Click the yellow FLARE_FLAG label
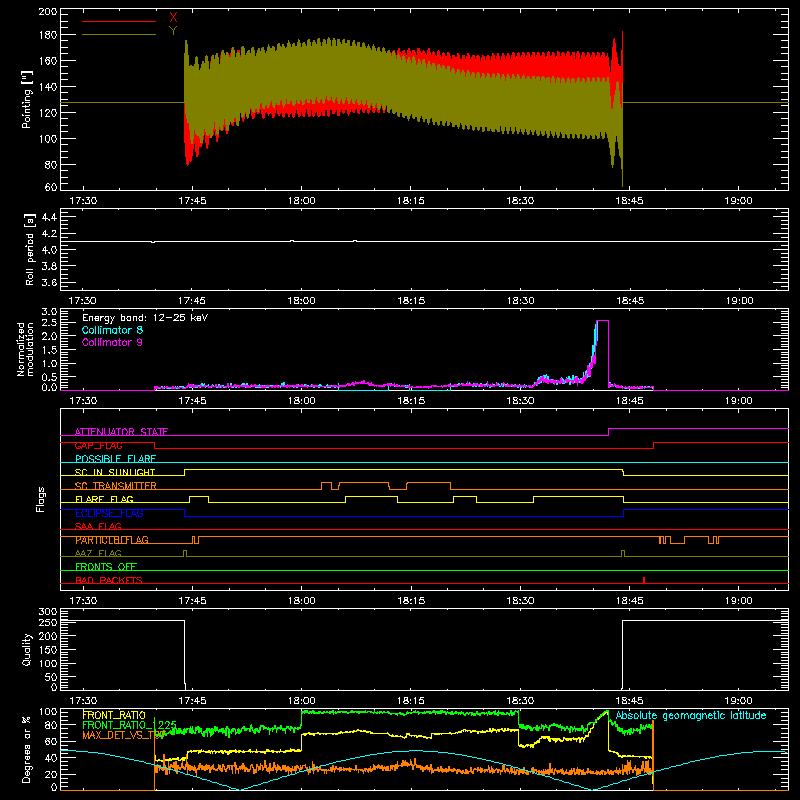Screen dimensions: 800x800 (x=104, y=499)
